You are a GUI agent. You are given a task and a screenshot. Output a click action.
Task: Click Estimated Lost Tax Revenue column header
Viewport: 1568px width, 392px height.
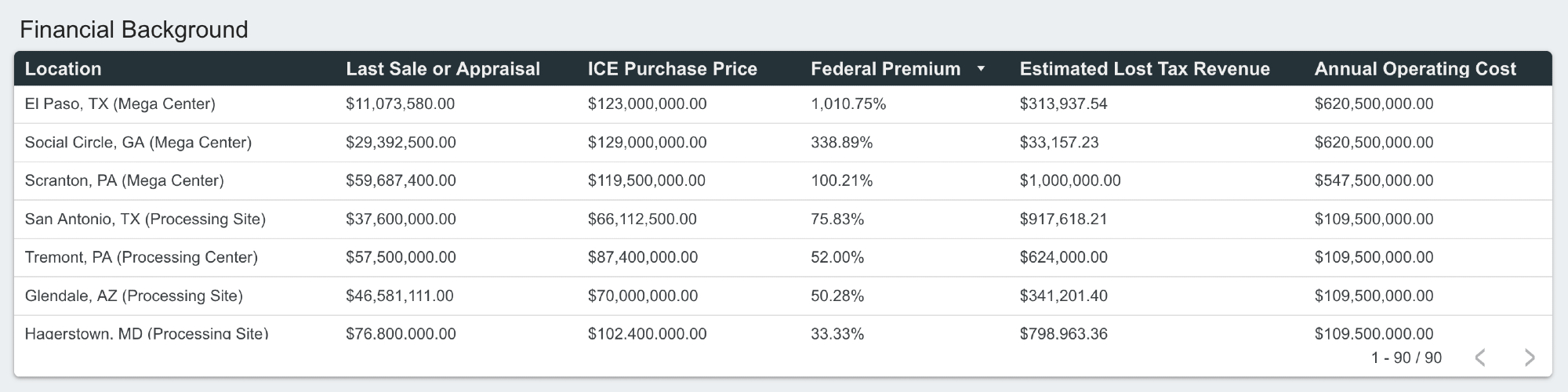click(1145, 69)
